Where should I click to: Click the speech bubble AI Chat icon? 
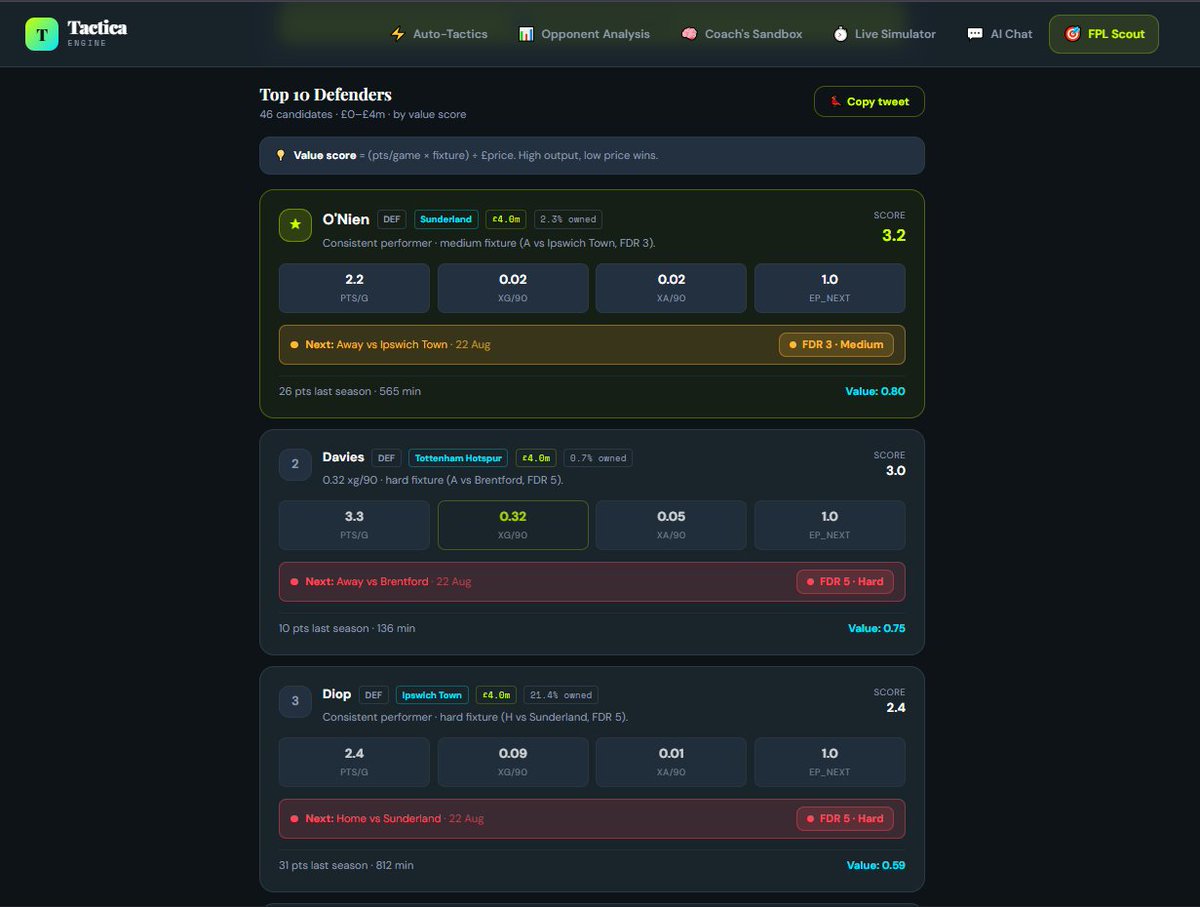coord(975,34)
